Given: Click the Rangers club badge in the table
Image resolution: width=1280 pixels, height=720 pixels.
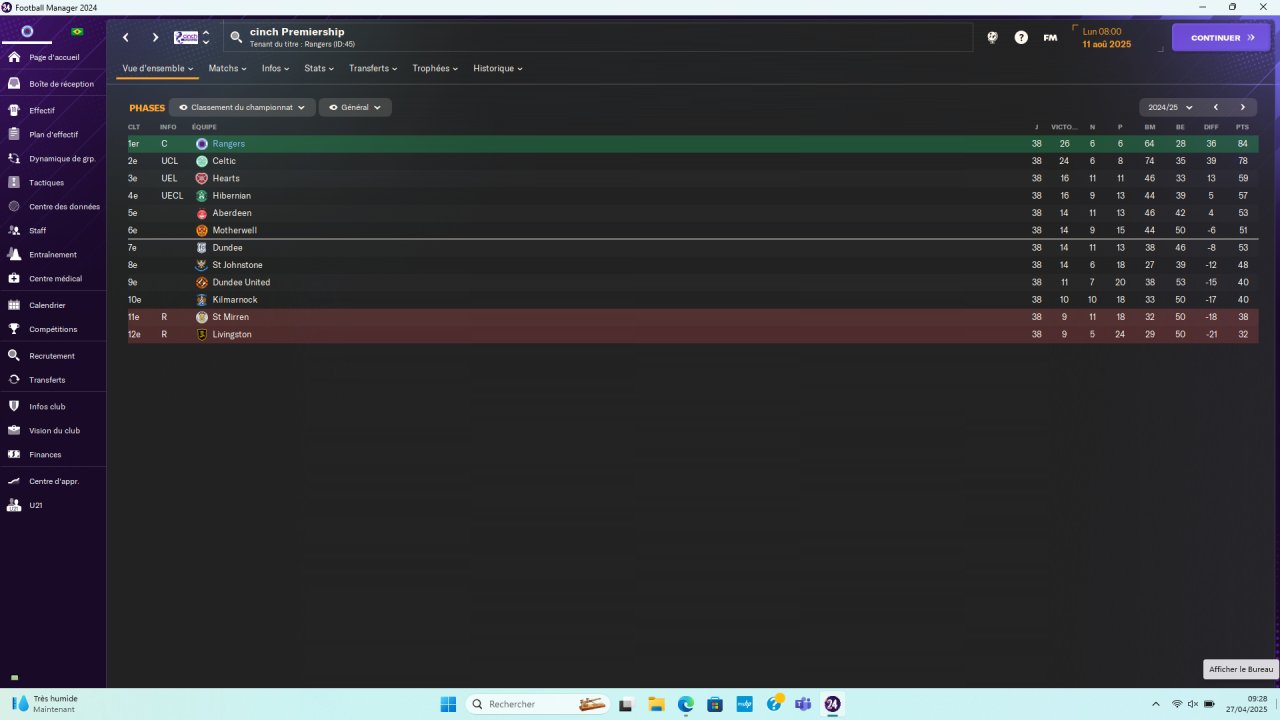Looking at the screenshot, I should point(202,144).
